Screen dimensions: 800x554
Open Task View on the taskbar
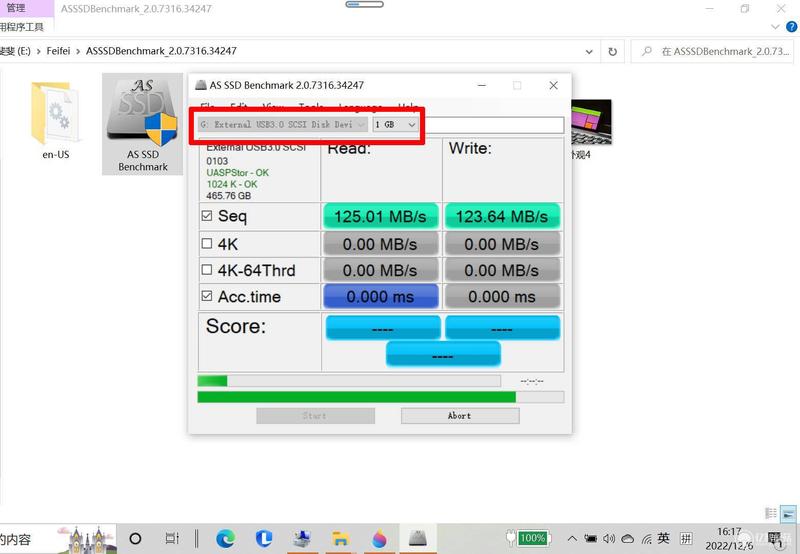click(x=172, y=538)
